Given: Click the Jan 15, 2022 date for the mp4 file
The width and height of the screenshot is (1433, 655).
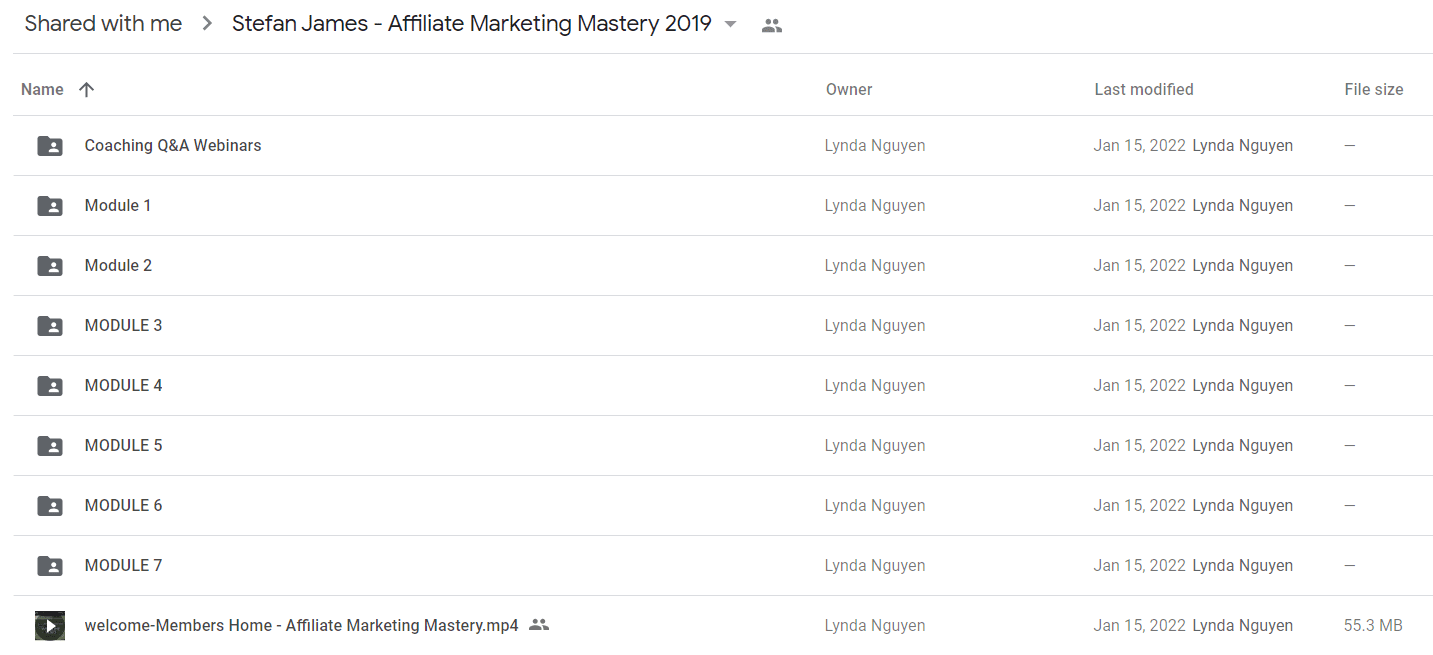Looking at the screenshot, I should point(1140,625).
